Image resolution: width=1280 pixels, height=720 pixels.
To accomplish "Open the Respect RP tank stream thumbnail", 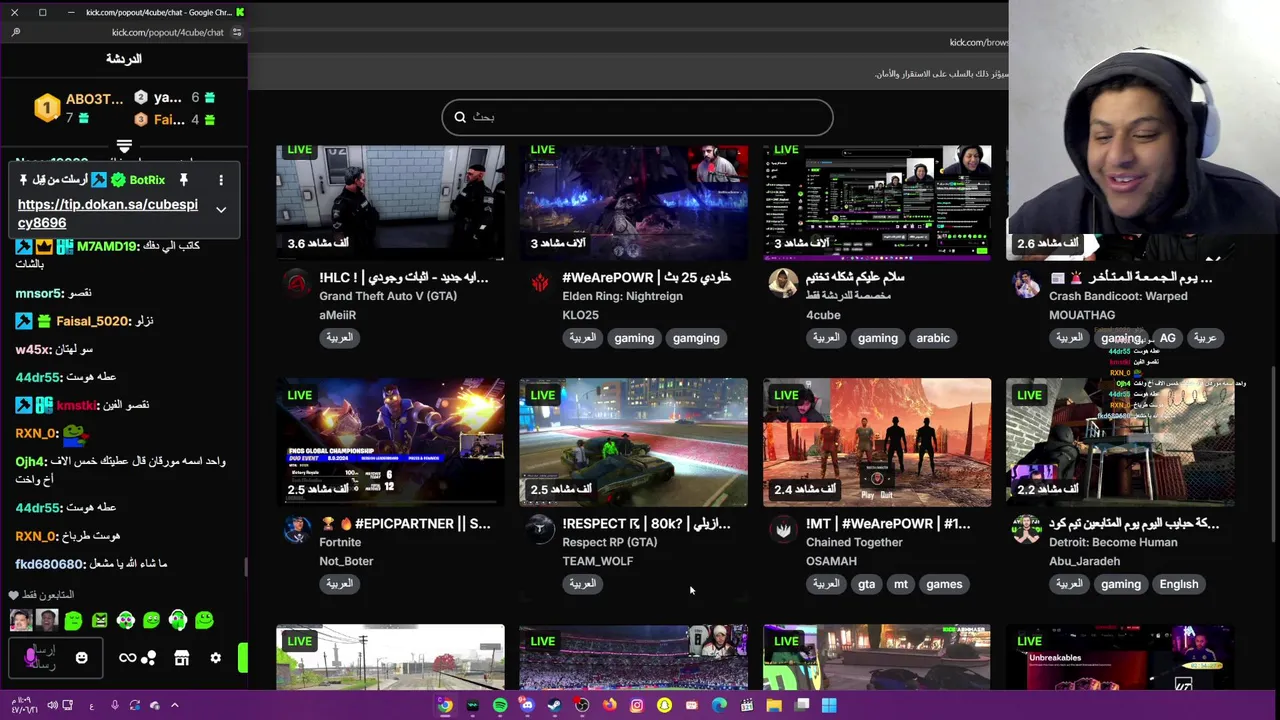I will coord(633,442).
